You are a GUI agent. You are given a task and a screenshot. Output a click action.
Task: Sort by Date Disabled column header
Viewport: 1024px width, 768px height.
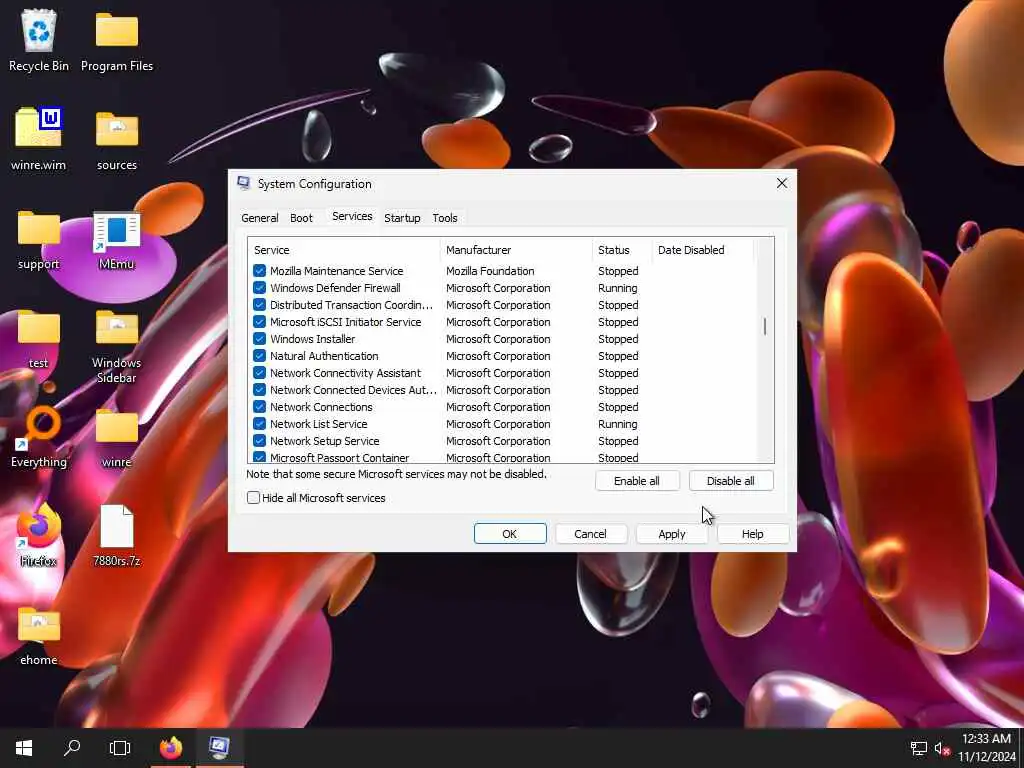point(703,250)
